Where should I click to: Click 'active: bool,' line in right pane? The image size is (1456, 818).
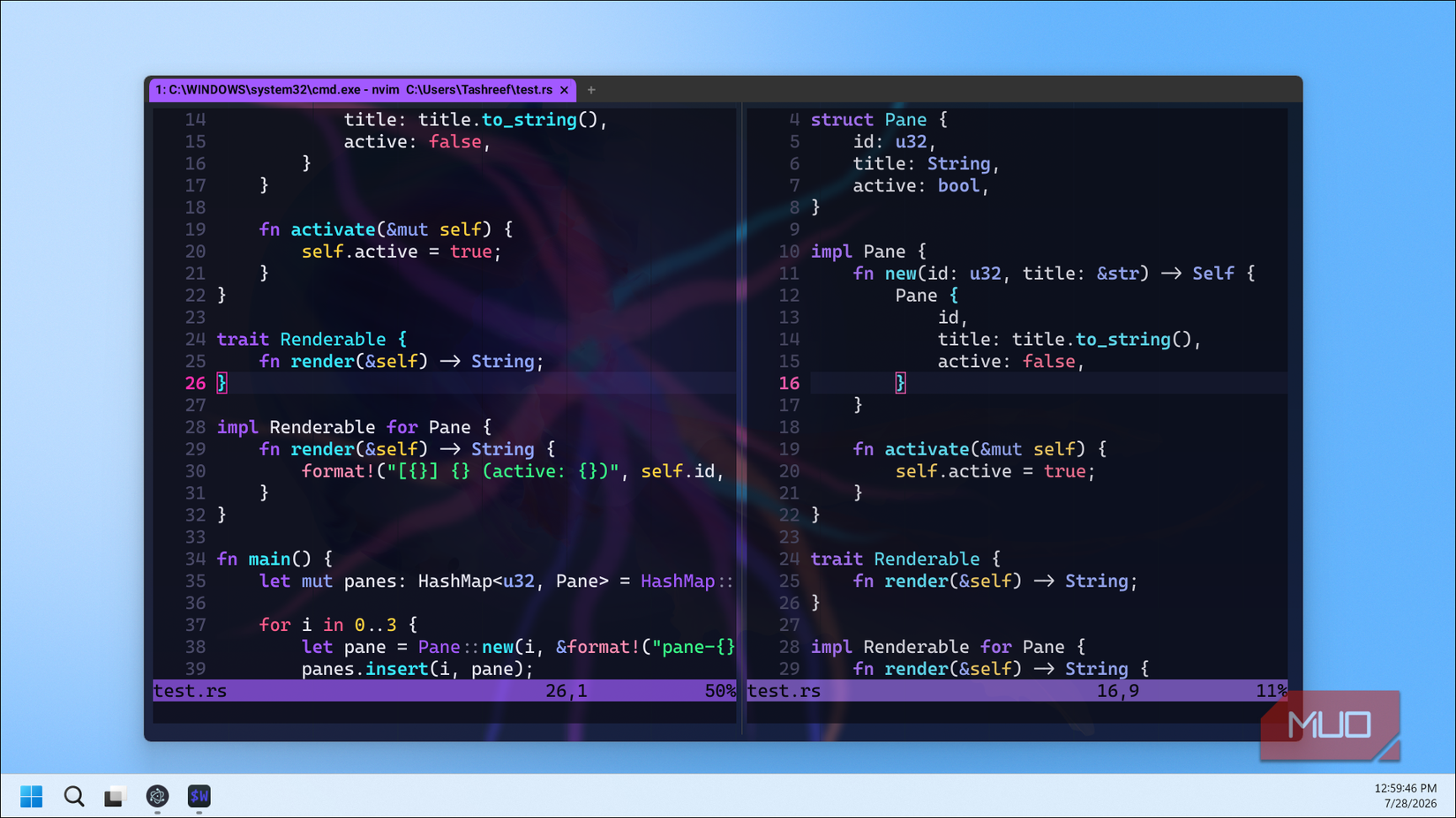click(x=921, y=186)
